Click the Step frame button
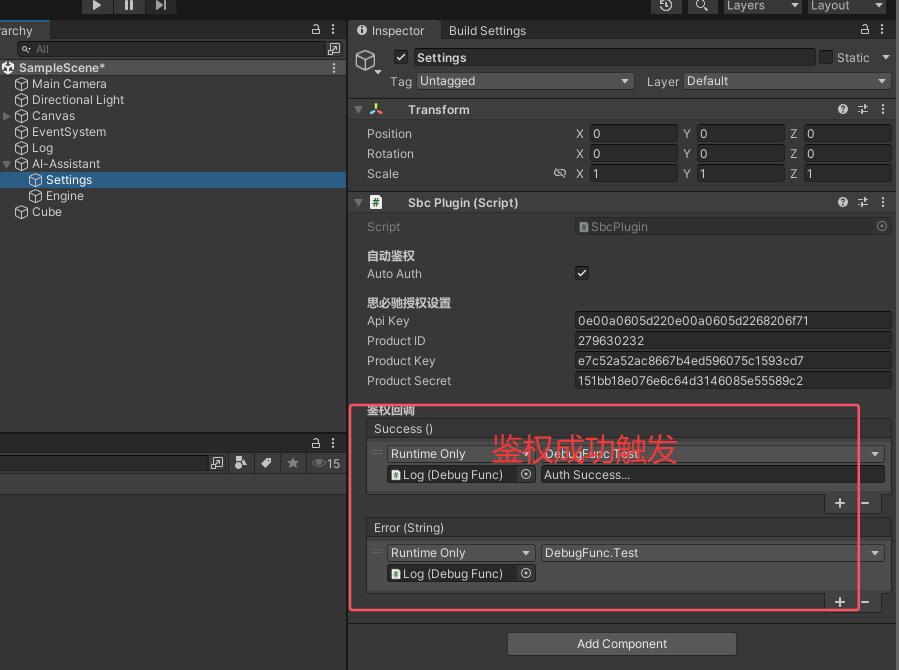This screenshot has width=899, height=670. tap(161, 6)
